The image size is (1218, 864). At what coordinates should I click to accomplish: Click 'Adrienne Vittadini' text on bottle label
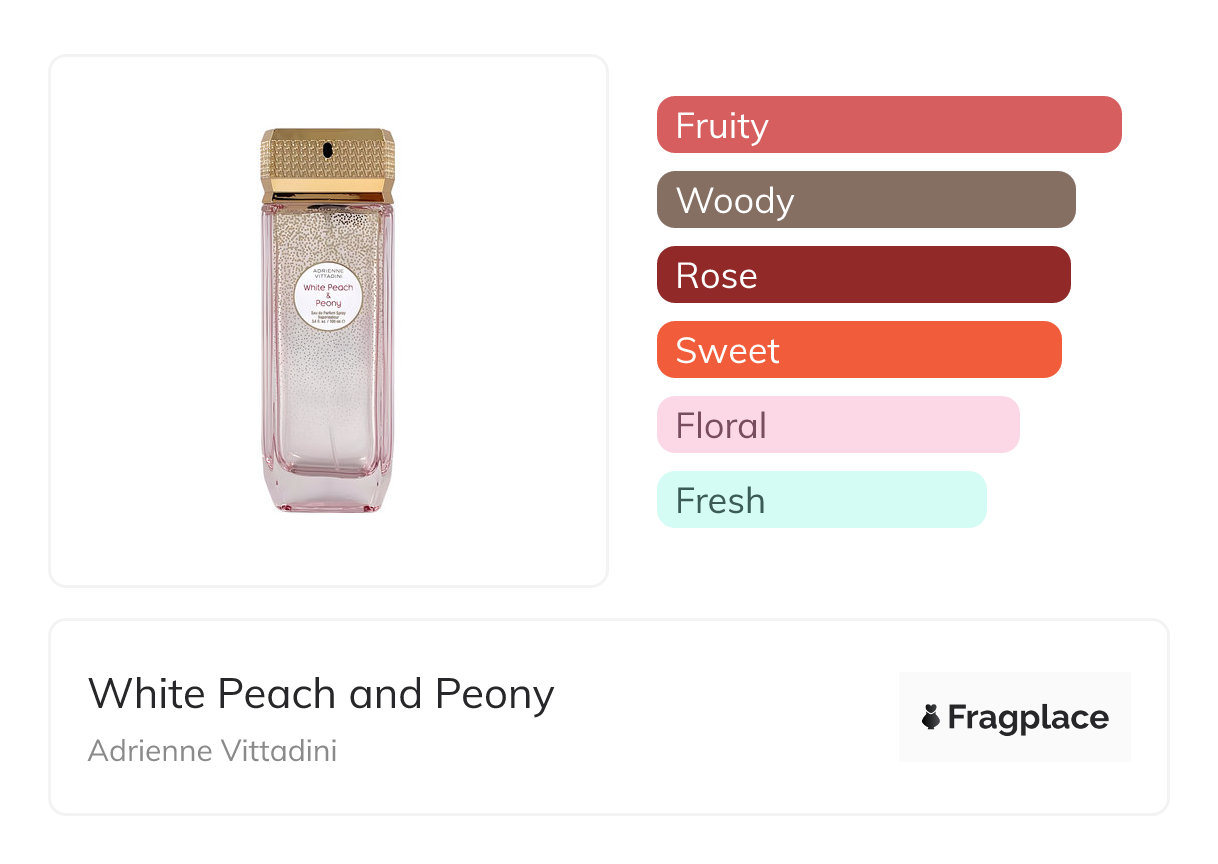pos(328,273)
